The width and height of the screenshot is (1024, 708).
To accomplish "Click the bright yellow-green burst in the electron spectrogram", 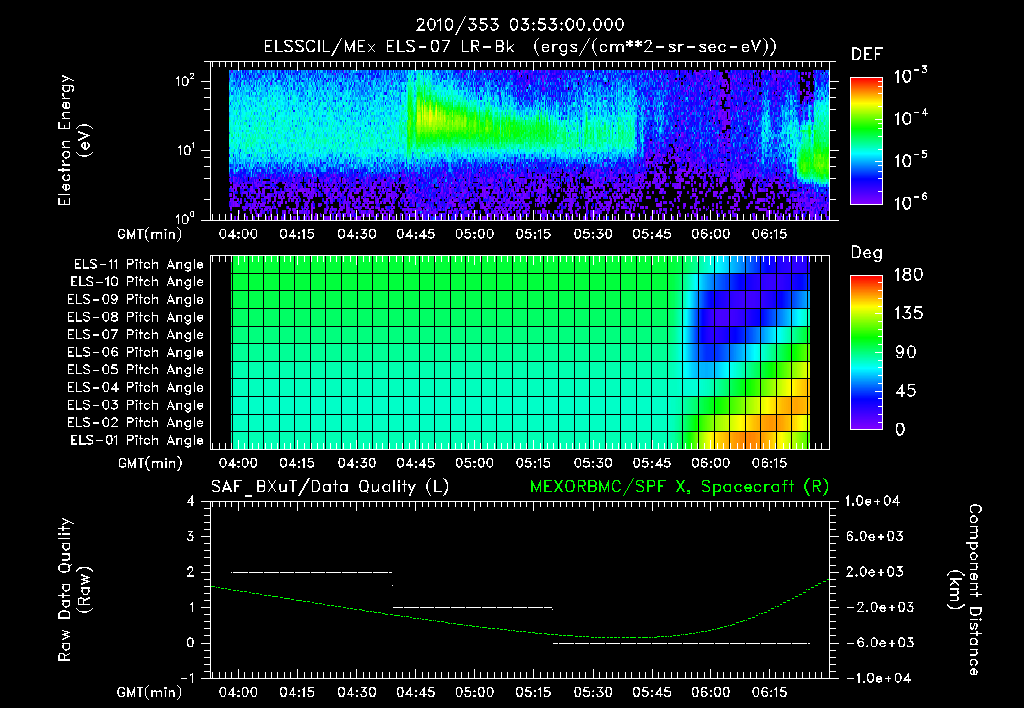I will coord(432,116).
